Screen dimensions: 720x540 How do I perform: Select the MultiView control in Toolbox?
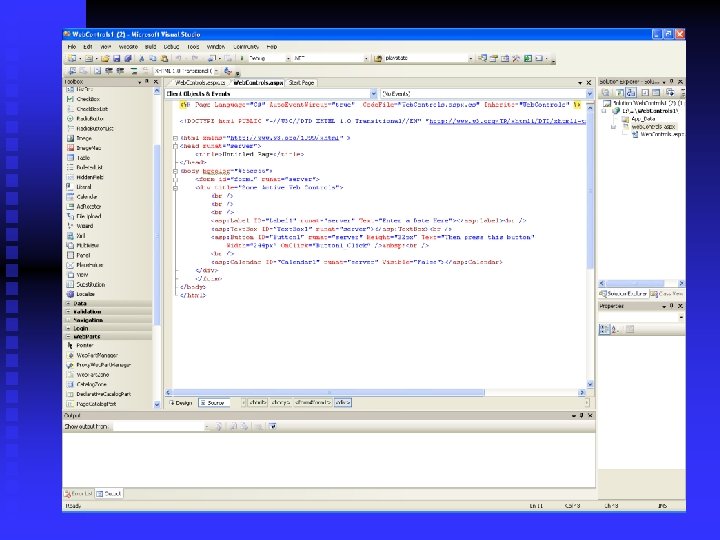83,245
